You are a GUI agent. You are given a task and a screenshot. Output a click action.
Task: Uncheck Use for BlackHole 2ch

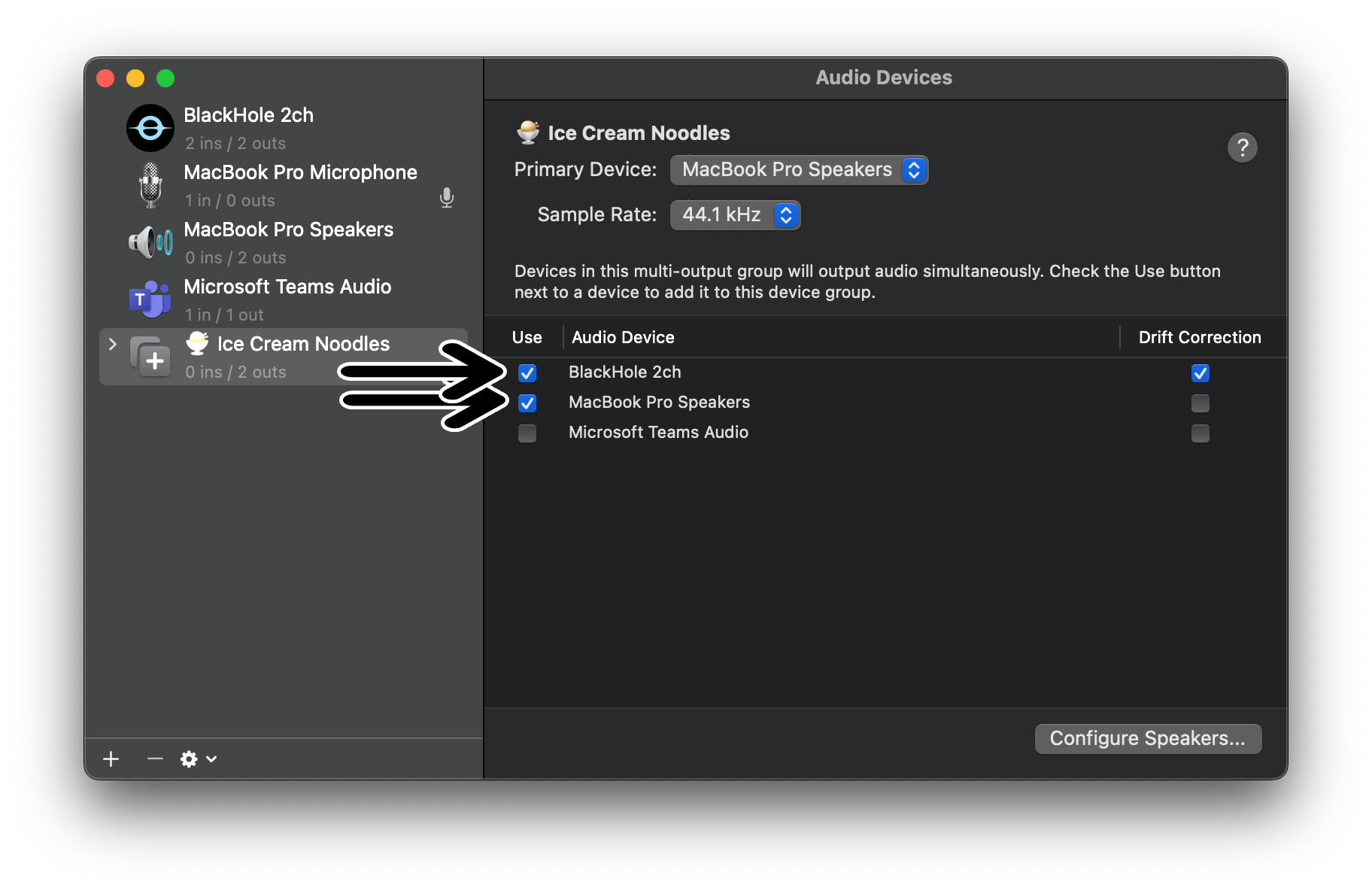(x=527, y=373)
